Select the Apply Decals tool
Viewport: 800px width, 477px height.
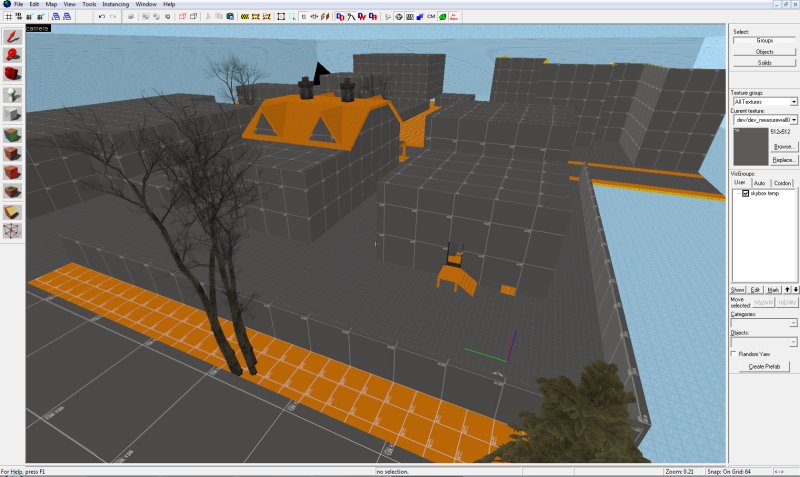click(12, 172)
